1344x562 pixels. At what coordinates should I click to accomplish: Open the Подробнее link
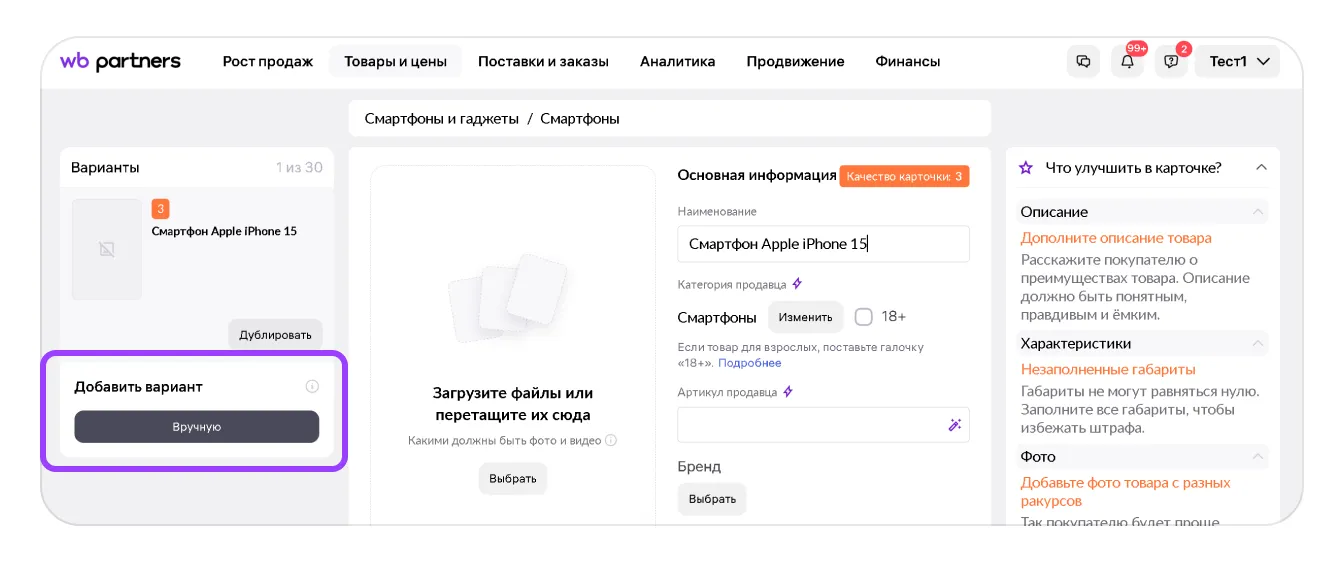pyautogui.click(x=749, y=363)
